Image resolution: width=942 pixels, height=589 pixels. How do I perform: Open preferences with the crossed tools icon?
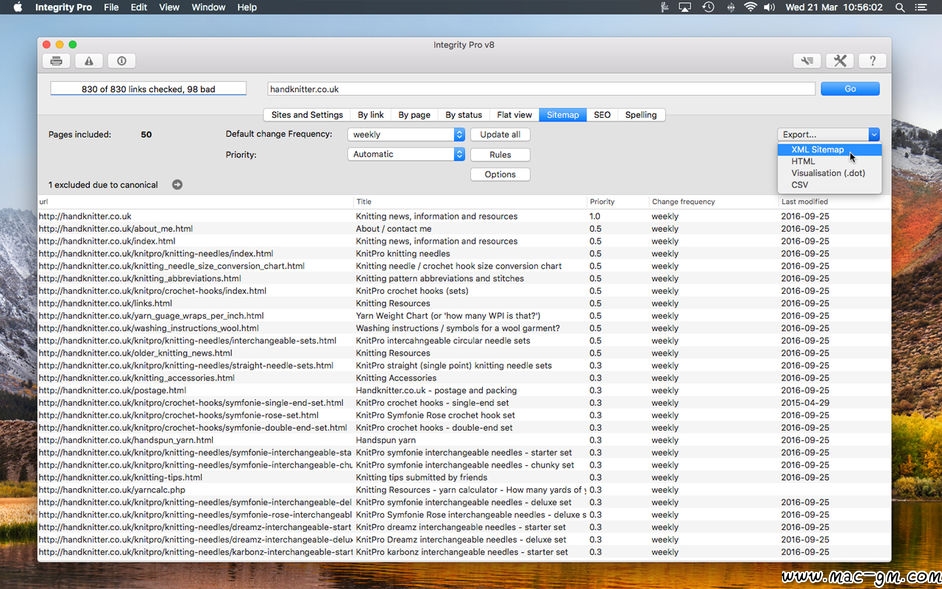click(x=840, y=61)
